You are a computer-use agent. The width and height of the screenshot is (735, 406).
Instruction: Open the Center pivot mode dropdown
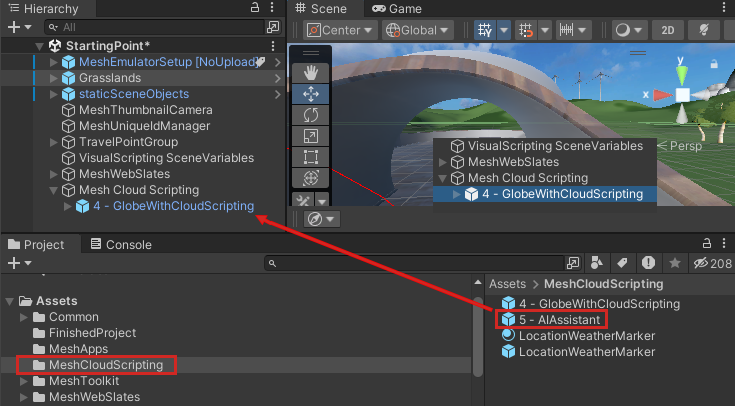[x=340, y=30]
